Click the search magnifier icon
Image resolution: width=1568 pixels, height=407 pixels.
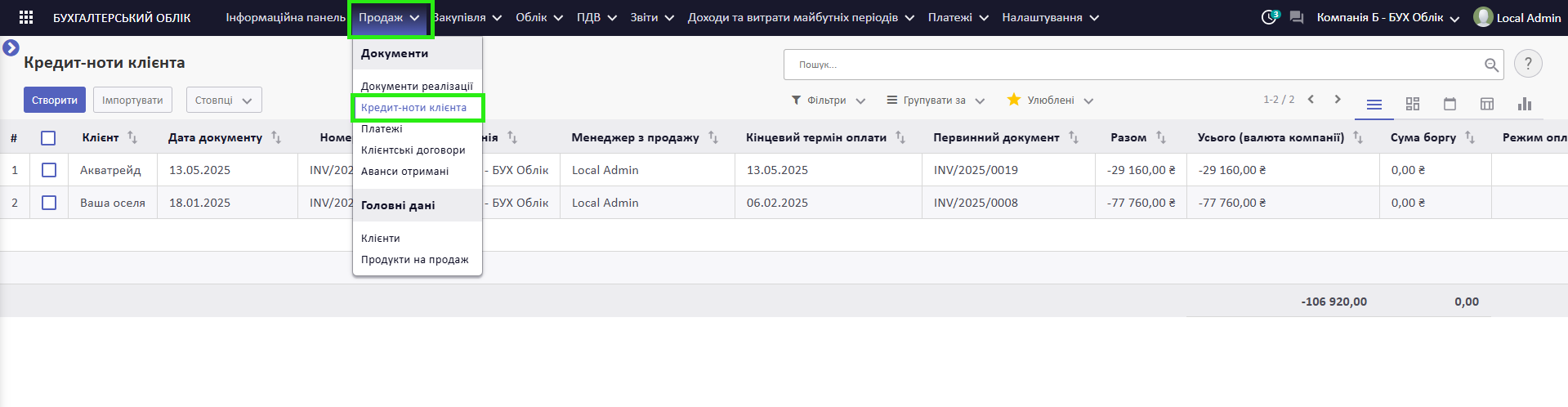(1491, 65)
